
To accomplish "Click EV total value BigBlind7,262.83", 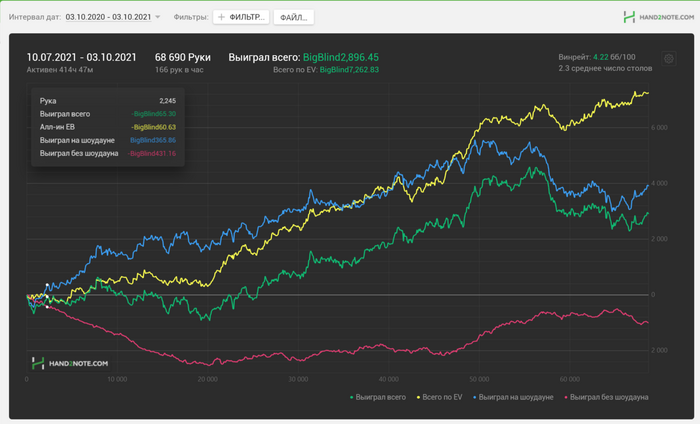I will click(349, 70).
